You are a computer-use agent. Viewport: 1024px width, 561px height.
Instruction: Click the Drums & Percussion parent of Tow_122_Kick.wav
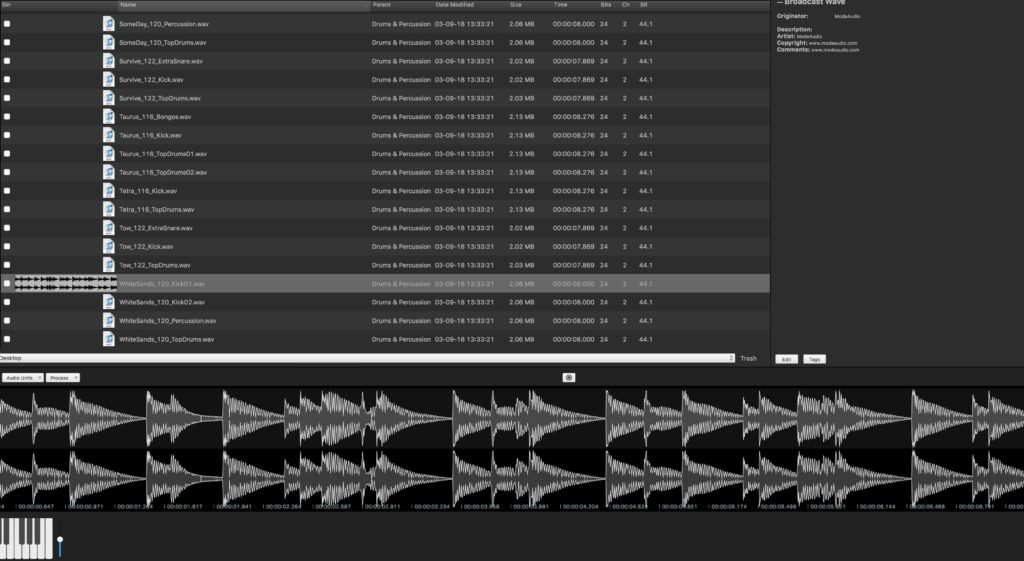pyautogui.click(x=401, y=247)
